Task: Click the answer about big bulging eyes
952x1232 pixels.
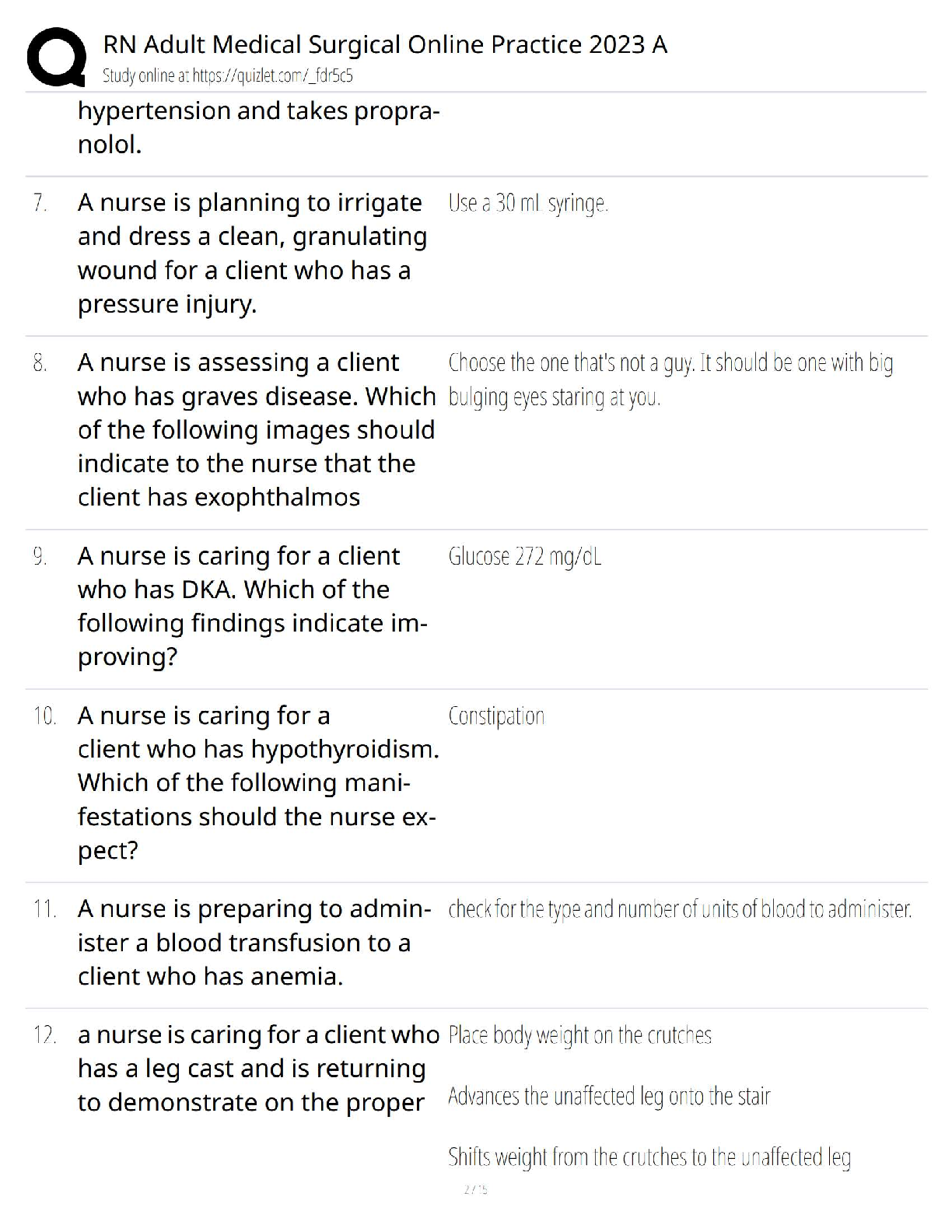Action: click(x=670, y=380)
